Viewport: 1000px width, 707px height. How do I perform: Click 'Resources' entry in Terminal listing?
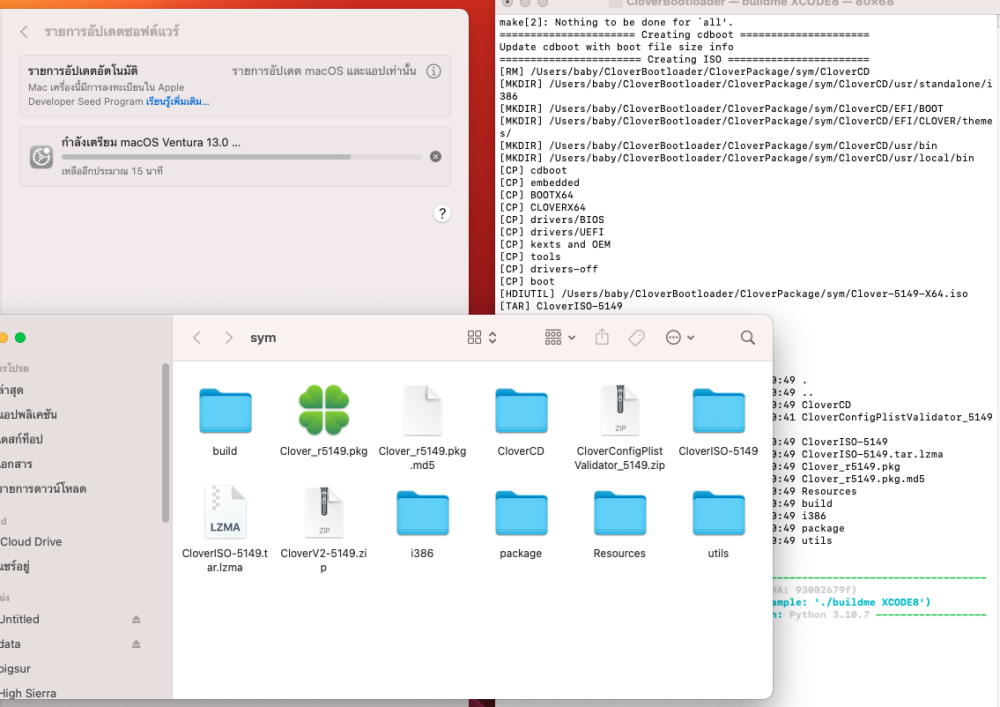(829, 491)
